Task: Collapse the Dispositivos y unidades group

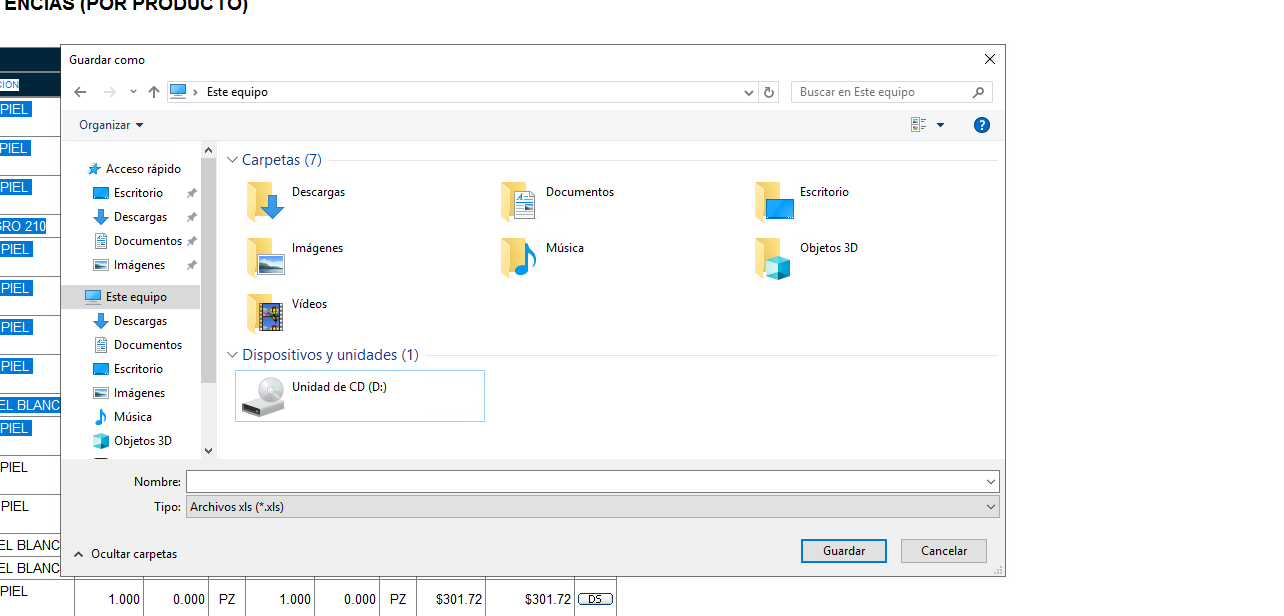Action: [x=233, y=355]
